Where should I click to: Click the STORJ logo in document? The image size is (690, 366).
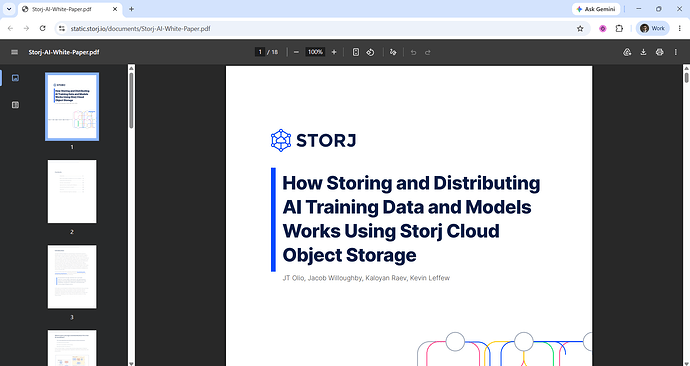313,140
